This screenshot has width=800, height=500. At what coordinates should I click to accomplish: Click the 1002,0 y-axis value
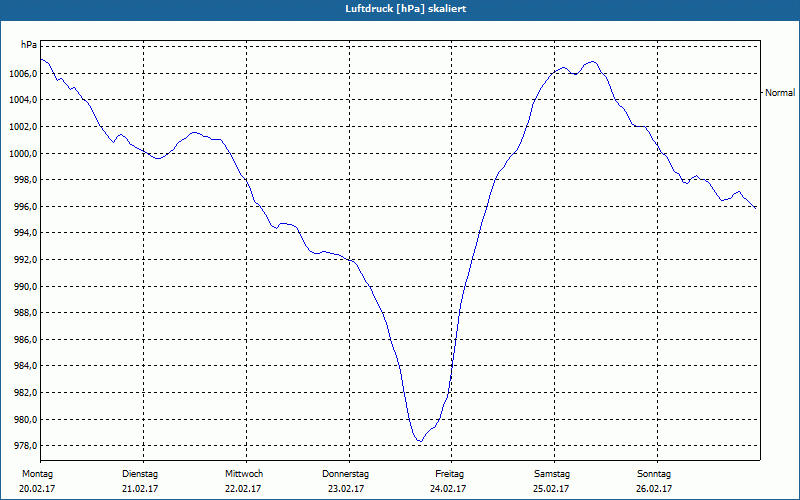[22, 127]
